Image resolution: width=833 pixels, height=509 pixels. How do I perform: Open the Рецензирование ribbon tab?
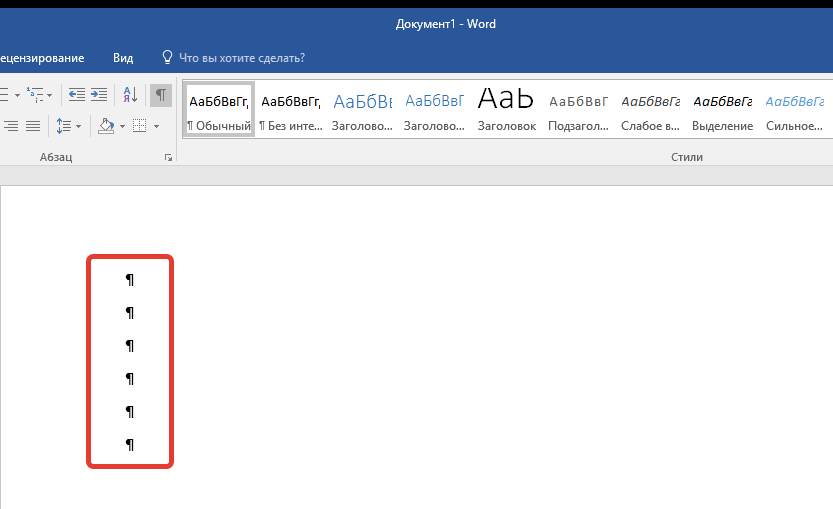coord(42,58)
